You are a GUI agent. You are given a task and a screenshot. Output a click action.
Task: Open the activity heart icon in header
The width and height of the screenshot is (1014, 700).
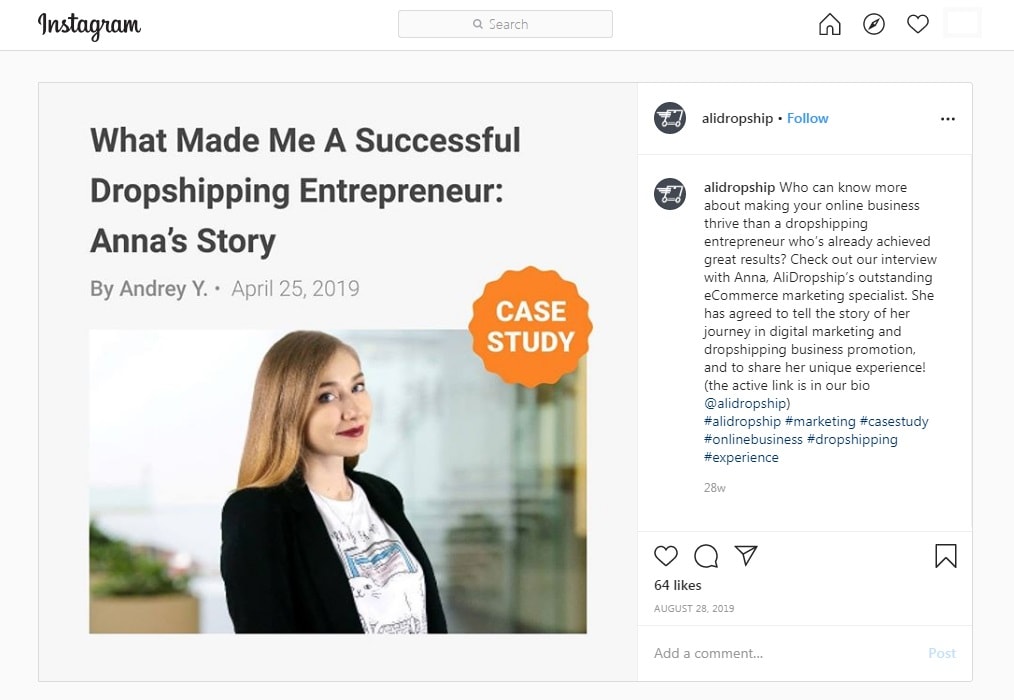tap(918, 24)
